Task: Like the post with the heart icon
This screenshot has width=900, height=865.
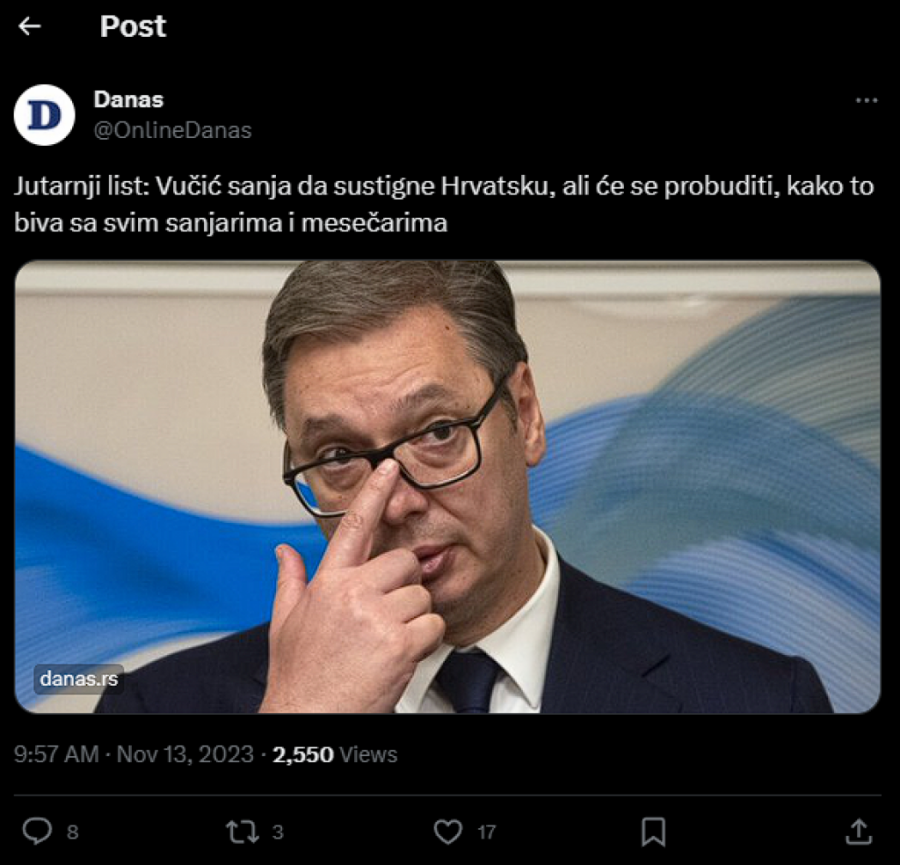Action: pos(449,831)
